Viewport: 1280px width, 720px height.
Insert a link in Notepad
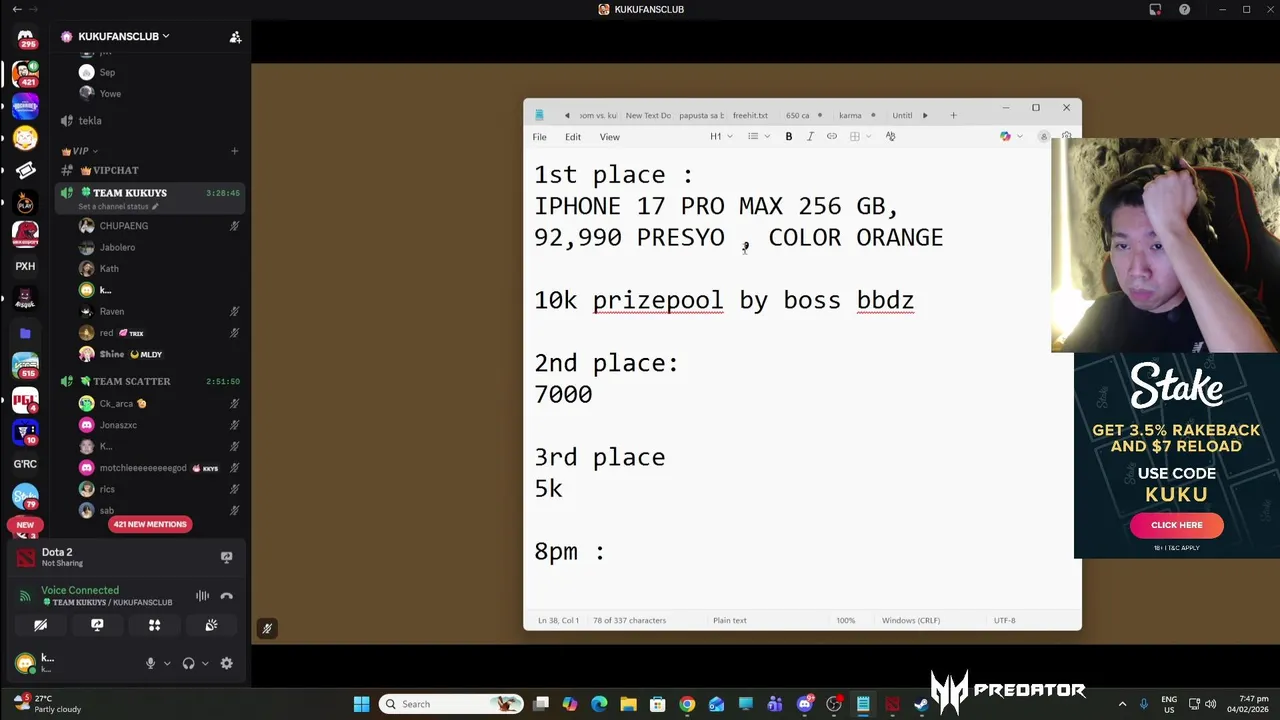[831, 136]
